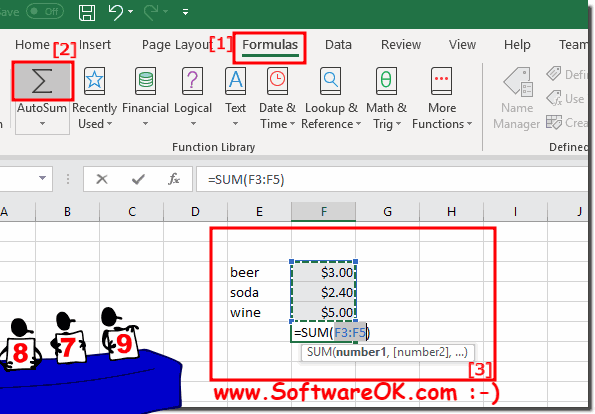Select the $3.00 cell
The width and height of the screenshot is (595, 414).
(323, 272)
